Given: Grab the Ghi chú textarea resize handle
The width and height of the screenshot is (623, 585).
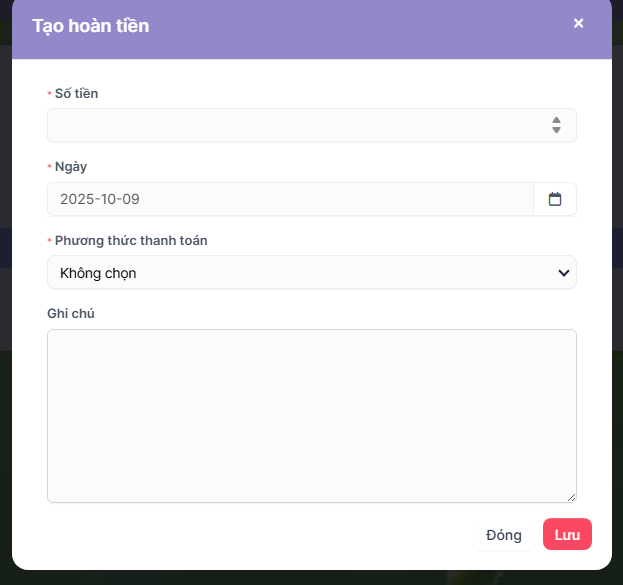Looking at the screenshot, I should (x=572, y=497).
